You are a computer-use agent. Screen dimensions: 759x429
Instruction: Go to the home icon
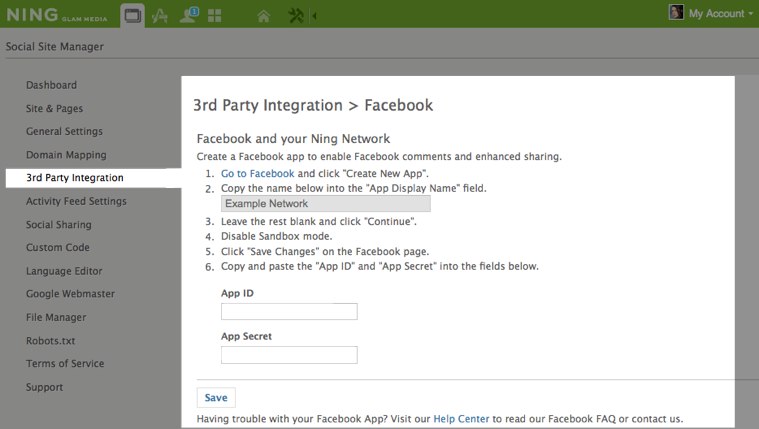coord(263,16)
